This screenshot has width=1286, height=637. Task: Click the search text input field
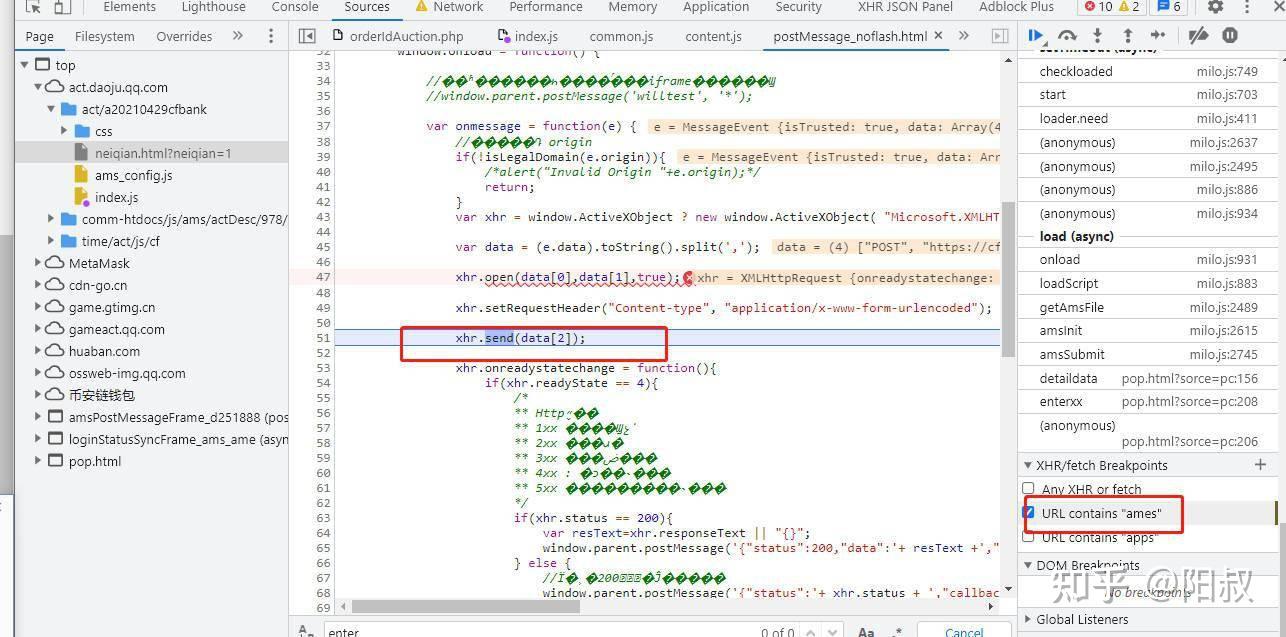coord(540,631)
